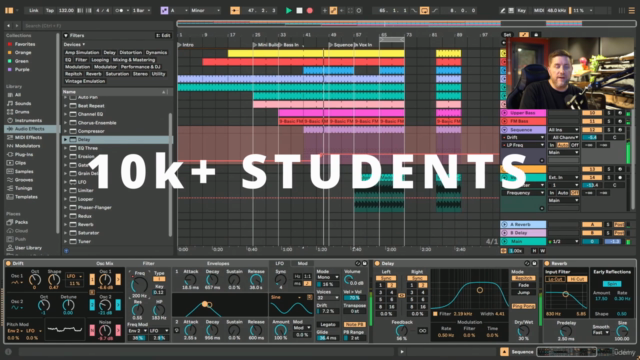Image resolution: width=640 pixels, height=360 pixels.
Task: Select the Distortion filter tag
Action: (x=131, y=52)
